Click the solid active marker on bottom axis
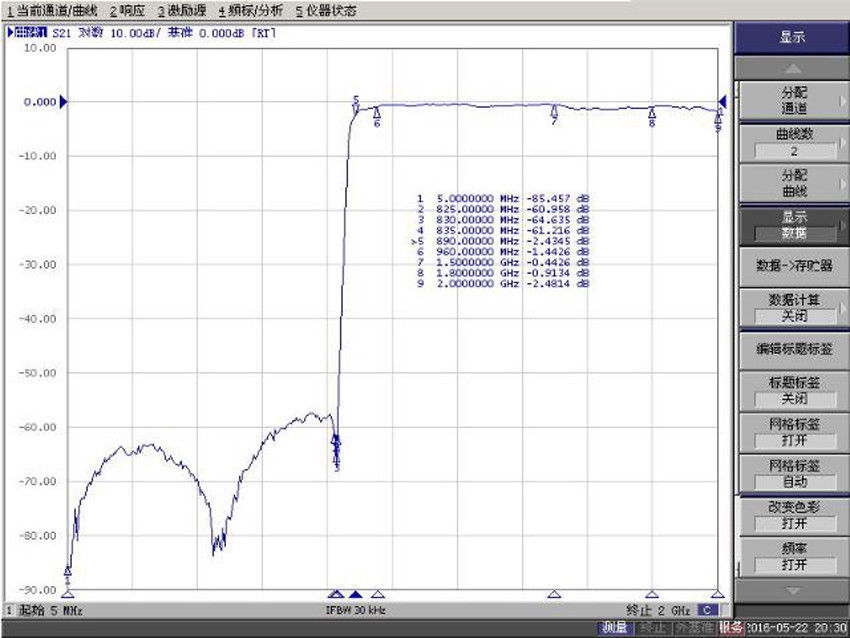Screen dimensions: 850x638 click(x=355, y=594)
